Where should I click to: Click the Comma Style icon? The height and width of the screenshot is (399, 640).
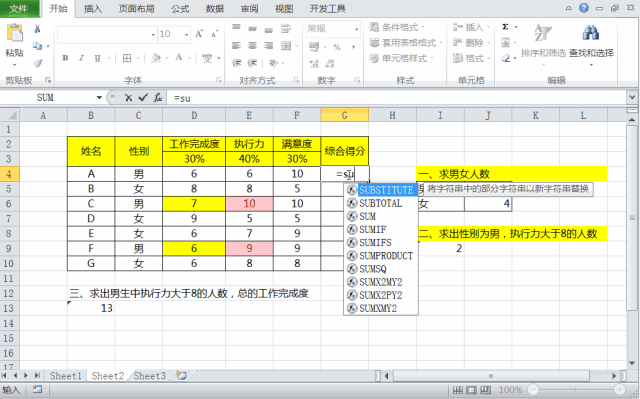(353, 47)
